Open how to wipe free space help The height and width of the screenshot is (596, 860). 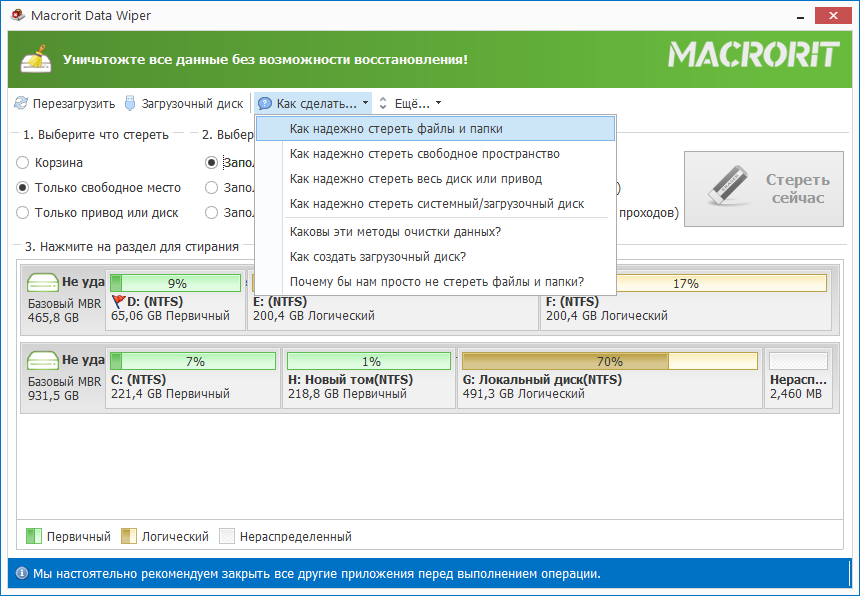pyautogui.click(x=424, y=154)
